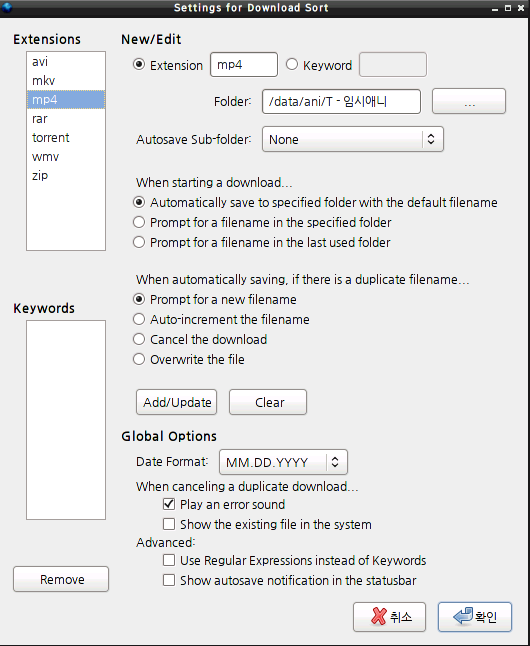Select the Keyword radio button
Image resolution: width=530 pixels, height=646 pixels.
(x=292, y=65)
